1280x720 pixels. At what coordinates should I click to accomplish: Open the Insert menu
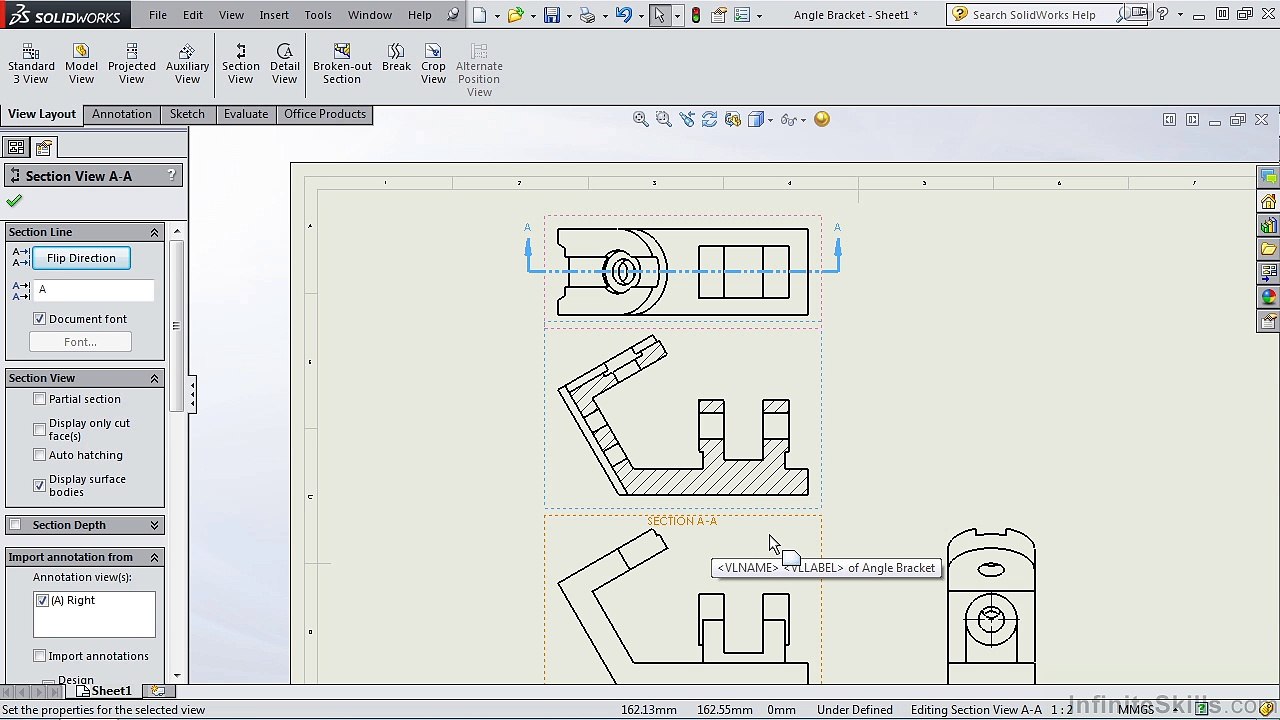coord(274,15)
